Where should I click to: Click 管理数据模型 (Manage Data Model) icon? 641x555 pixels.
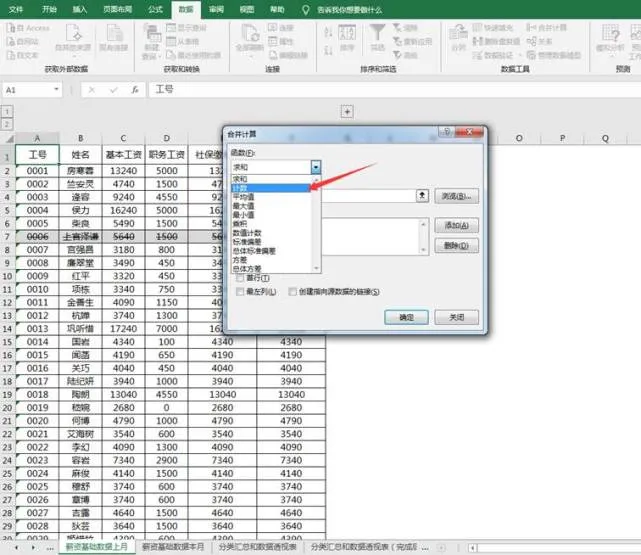click(531, 55)
